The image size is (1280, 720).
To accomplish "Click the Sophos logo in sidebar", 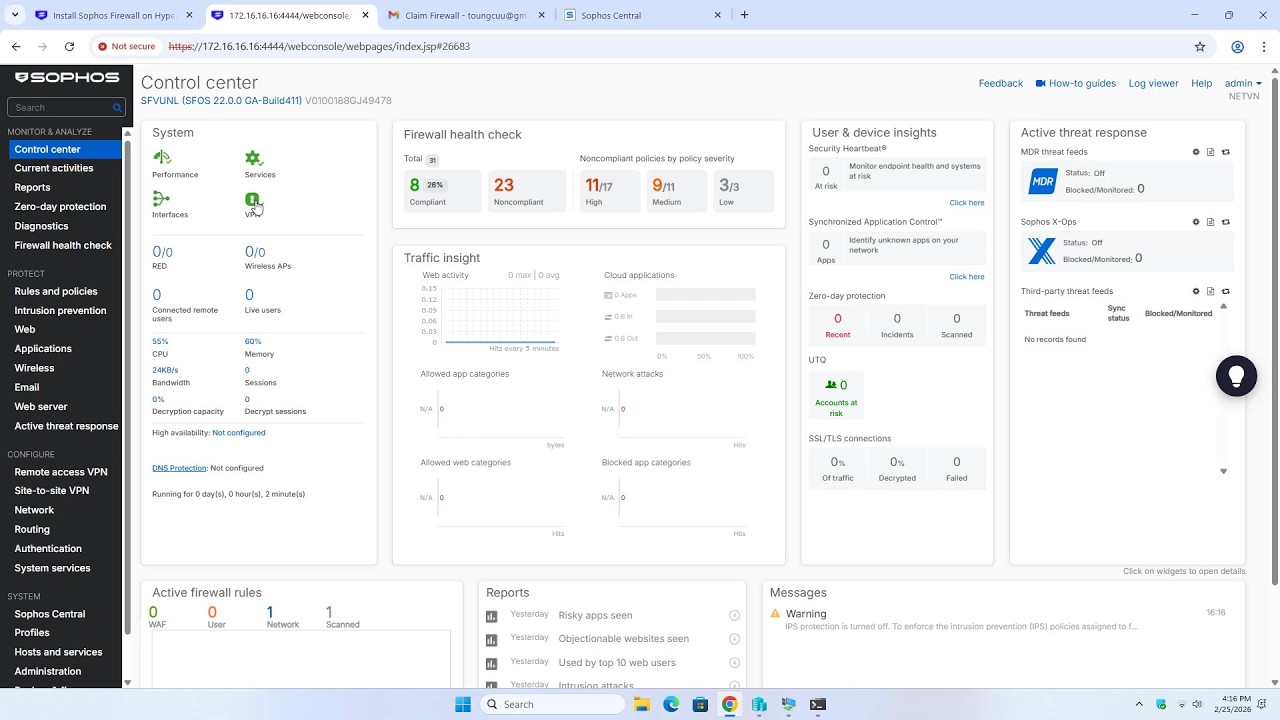I will (66, 77).
